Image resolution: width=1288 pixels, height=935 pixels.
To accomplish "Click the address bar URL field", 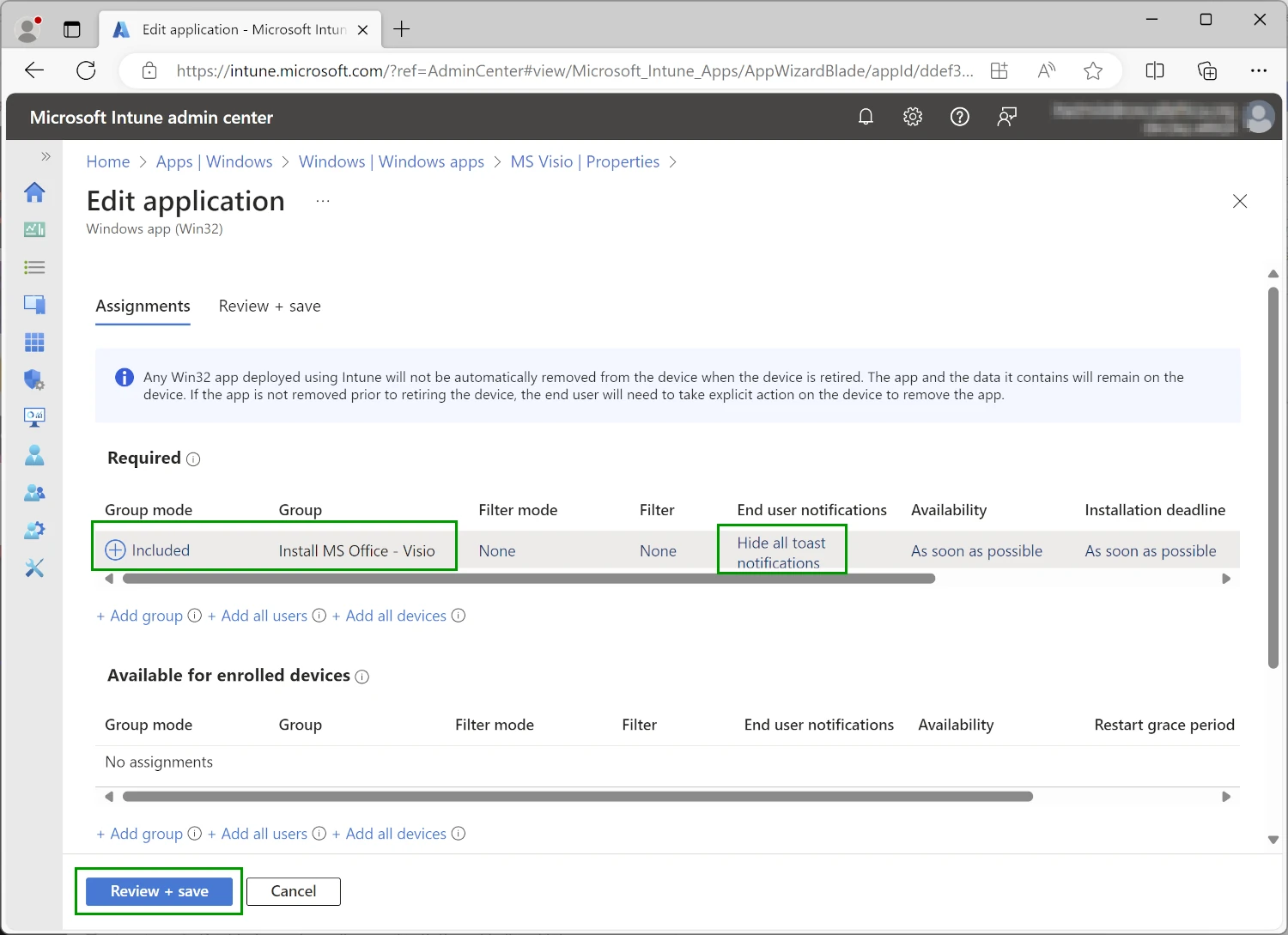I will (x=574, y=70).
